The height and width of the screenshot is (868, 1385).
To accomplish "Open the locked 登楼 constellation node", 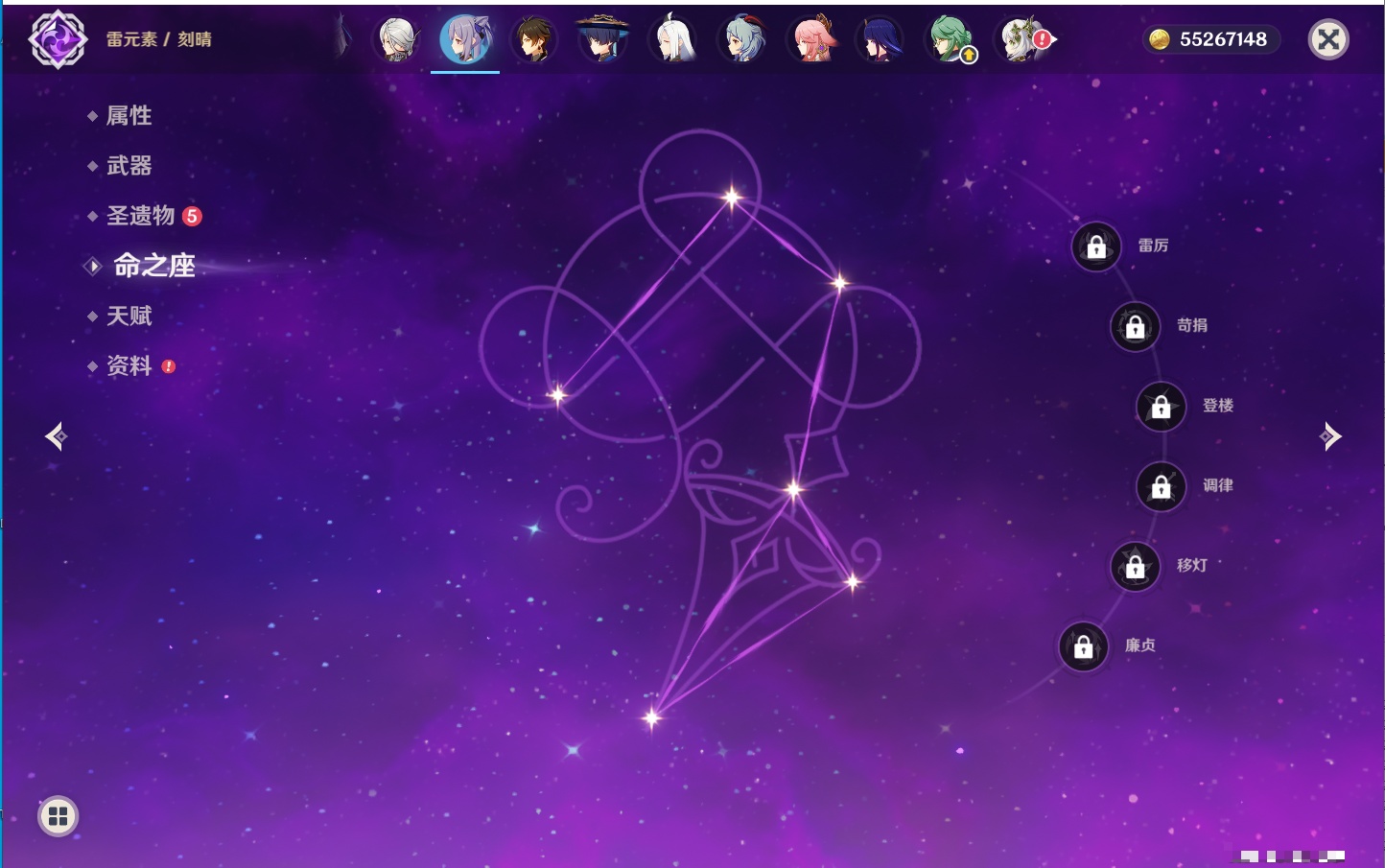I will pyautogui.click(x=1162, y=407).
